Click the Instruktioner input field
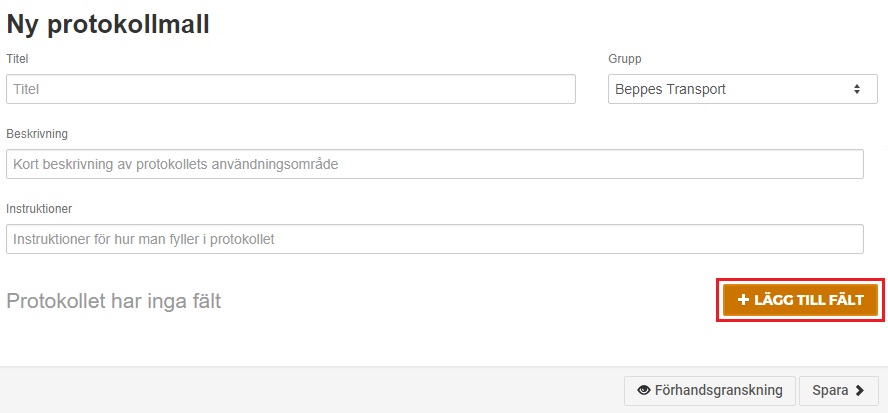This screenshot has width=888, height=413. [434, 239]
